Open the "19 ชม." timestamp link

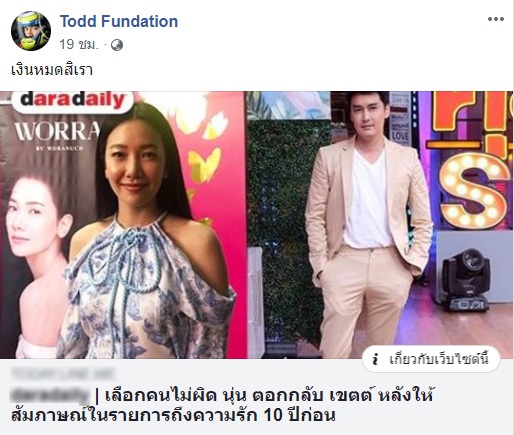pos(79,44)
